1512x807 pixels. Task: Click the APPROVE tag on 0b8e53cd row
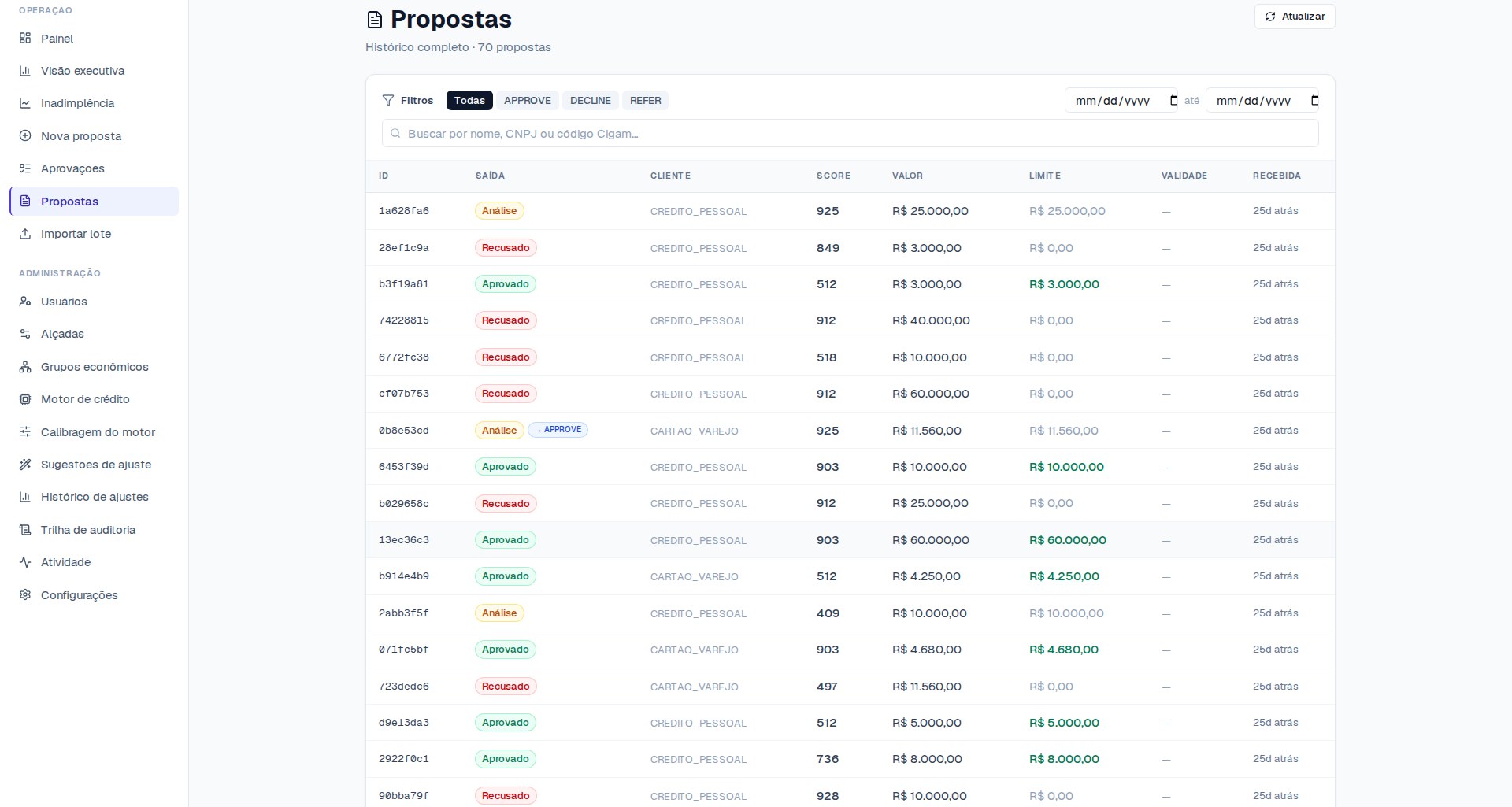[558, 430]
